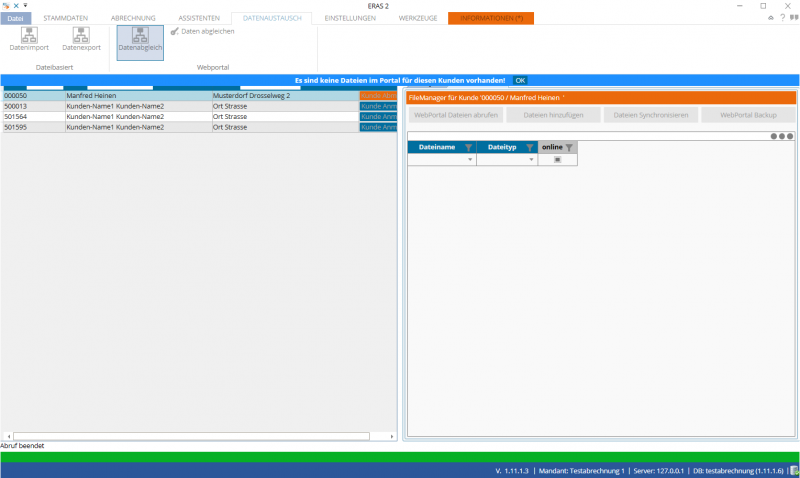Collapse the ribbon with the caret icon
The height and width of the screenshot is (478, 800).
click(x=770, y=18)
